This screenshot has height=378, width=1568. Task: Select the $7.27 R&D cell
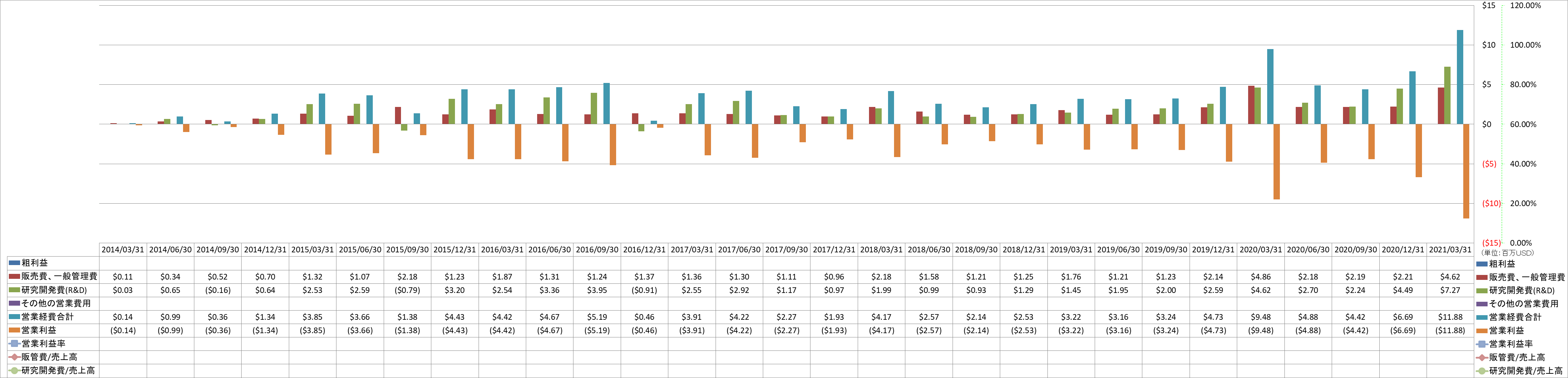tap(1450, 290)
